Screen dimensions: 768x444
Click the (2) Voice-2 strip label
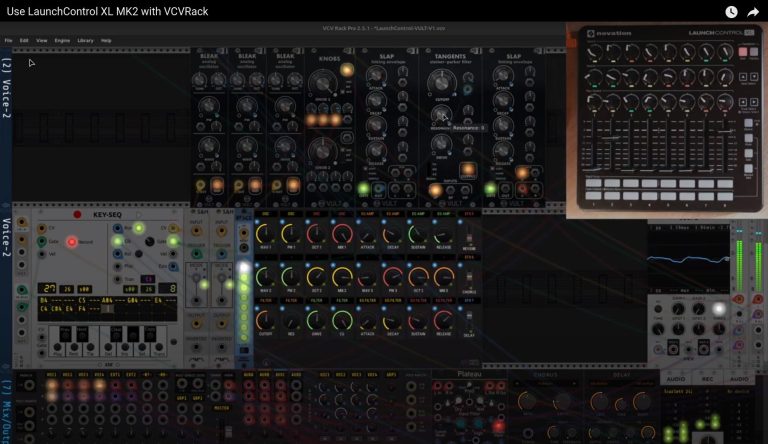(x=6, y=88)
